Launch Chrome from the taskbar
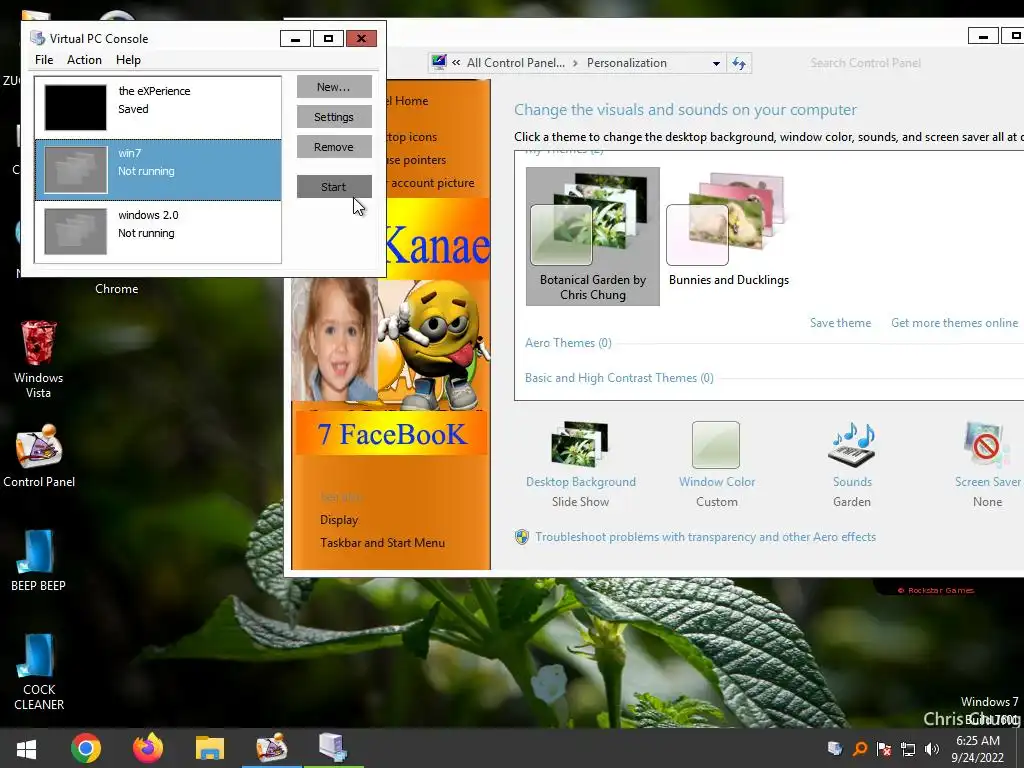Image resolution: width=1024 pixels, height=768 pixels. pos(86,748)
